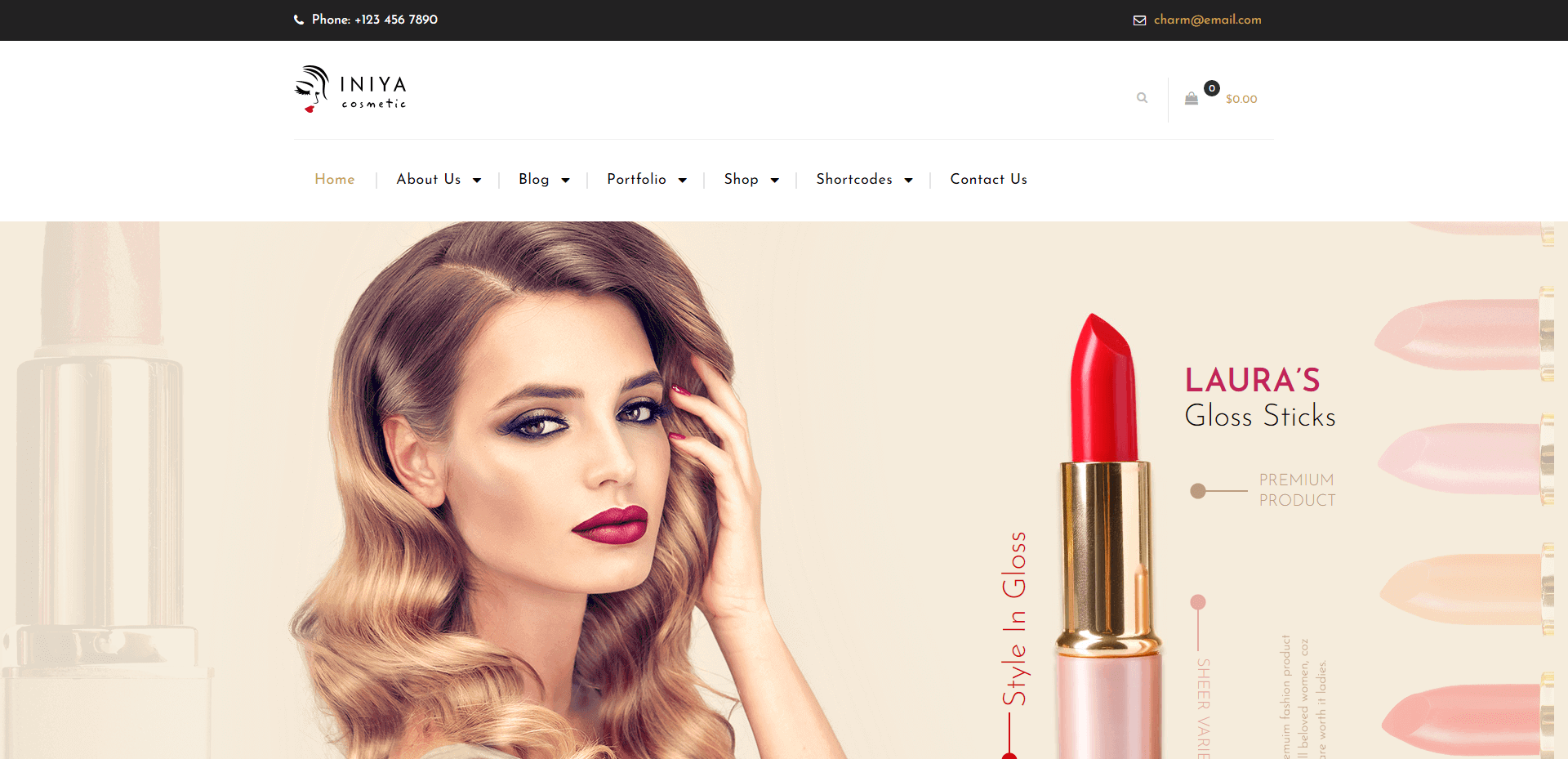
Task: Click the phone handset icon in top bar
Action: pyautogui.click(x=299, y=20)
